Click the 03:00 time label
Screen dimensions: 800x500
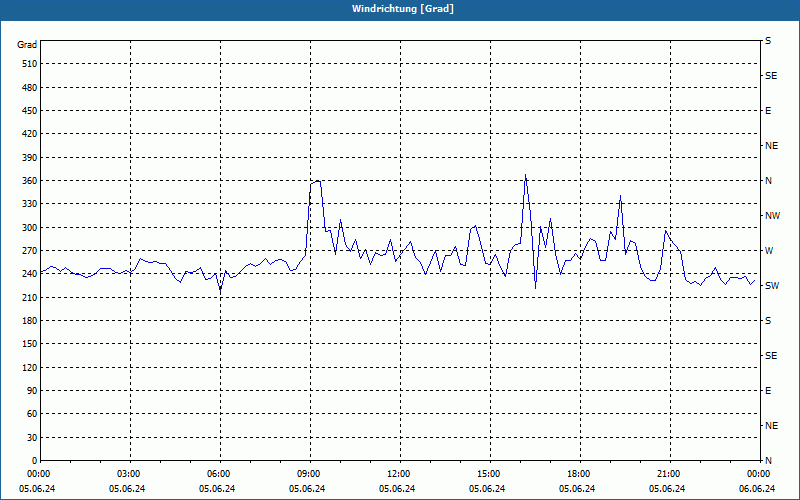click(x=131, y=473)
